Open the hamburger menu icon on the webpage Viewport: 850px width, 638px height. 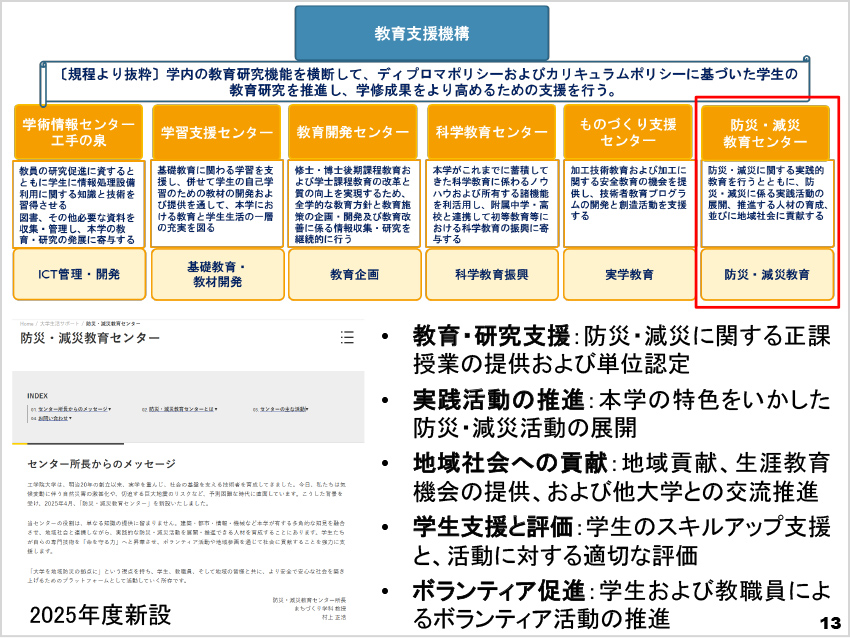point(347,338)
